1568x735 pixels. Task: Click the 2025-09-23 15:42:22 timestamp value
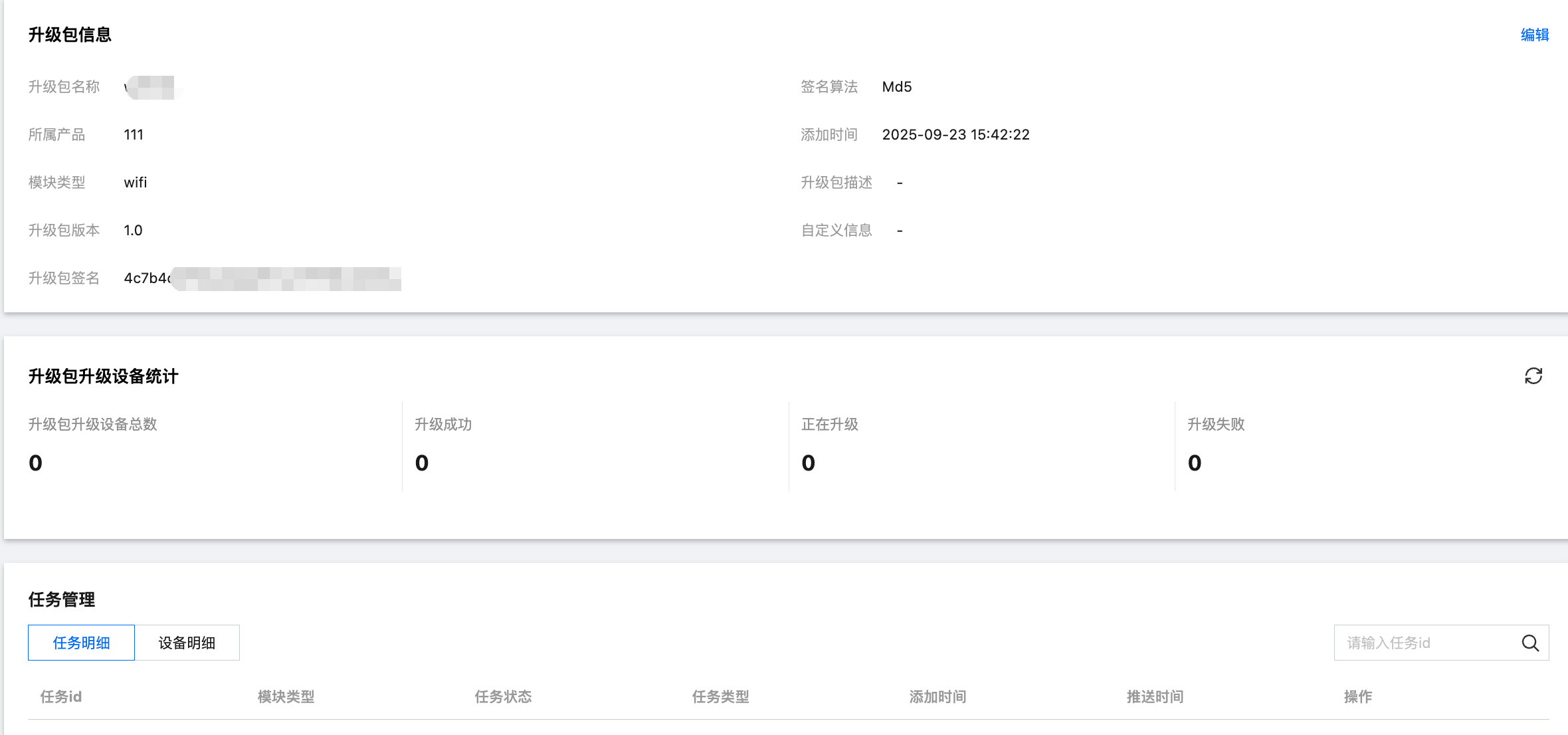pyautogui.click(x=955, y=135)
